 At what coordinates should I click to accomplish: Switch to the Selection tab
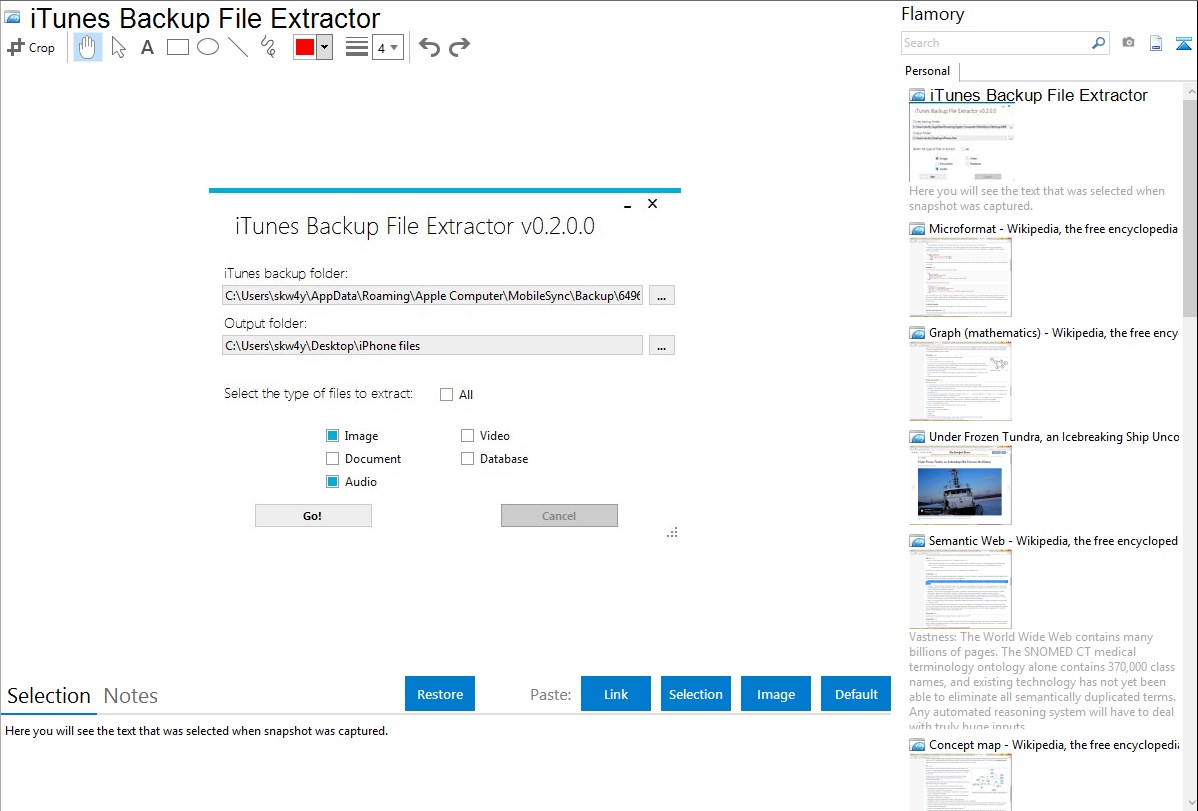click(49, 696)
